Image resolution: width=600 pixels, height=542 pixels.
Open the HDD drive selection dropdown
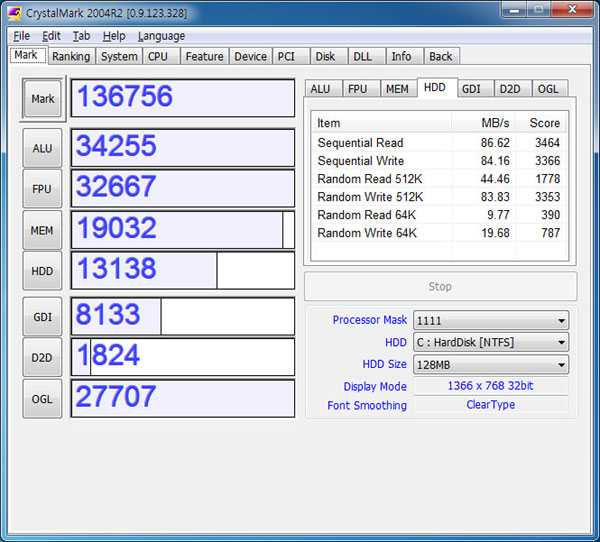(x=491, y=342)
